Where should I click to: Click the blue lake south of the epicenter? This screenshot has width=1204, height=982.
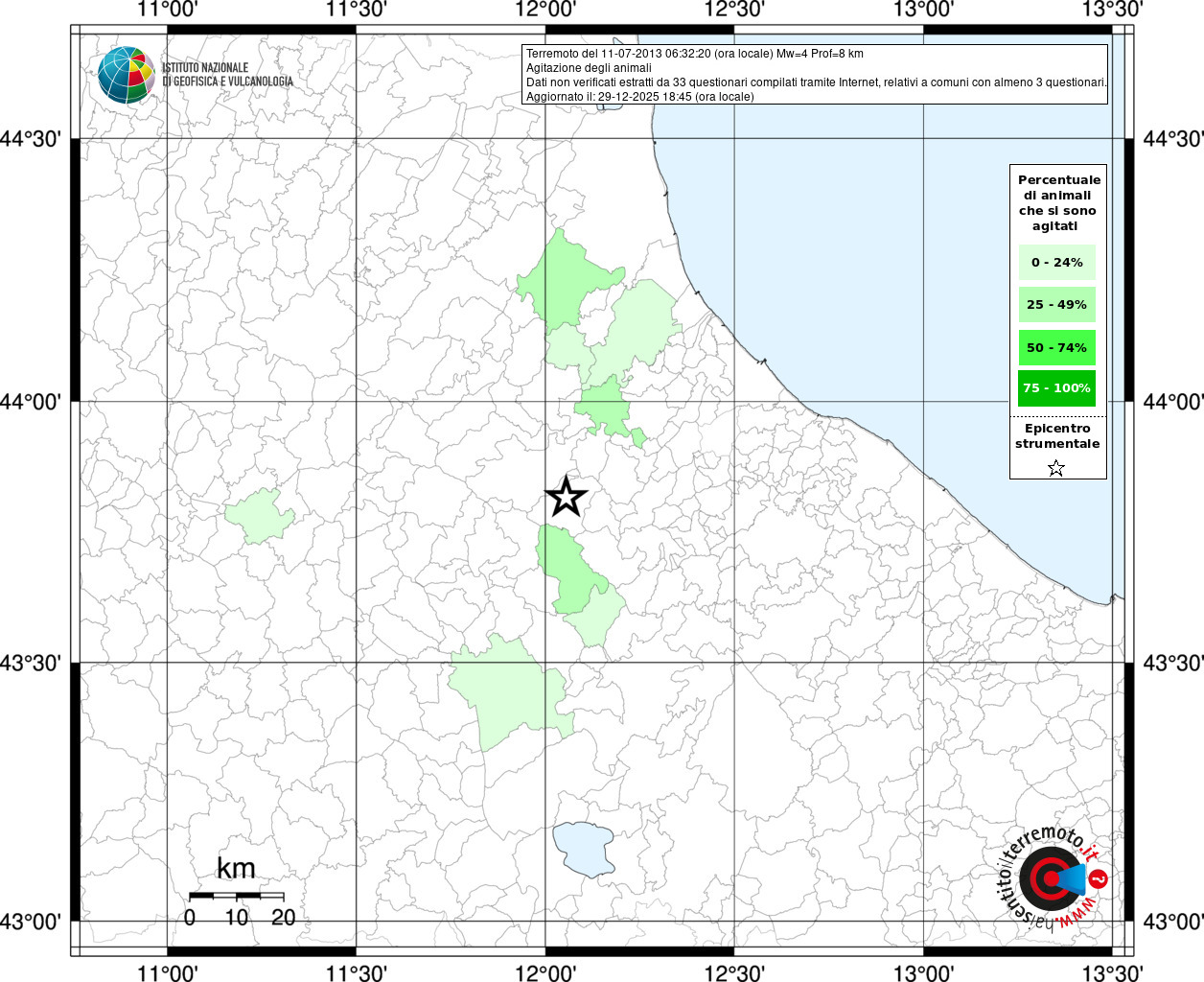click(583, 849)
